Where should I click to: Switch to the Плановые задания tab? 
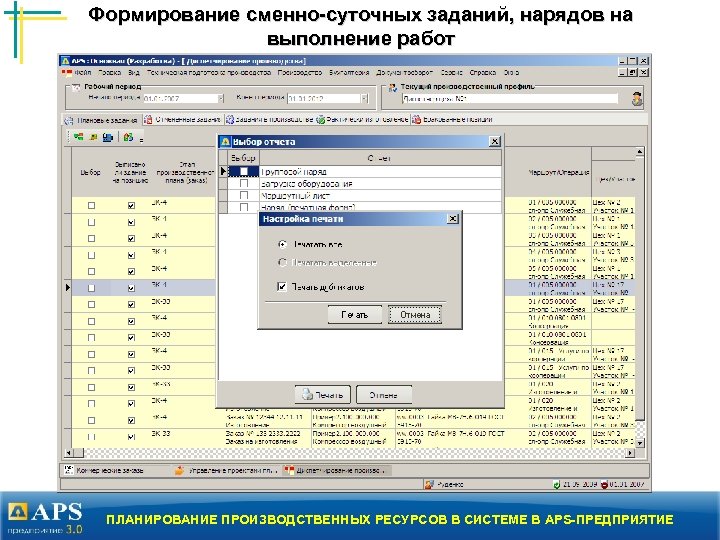pyautogui.click(x=101, y=120)
